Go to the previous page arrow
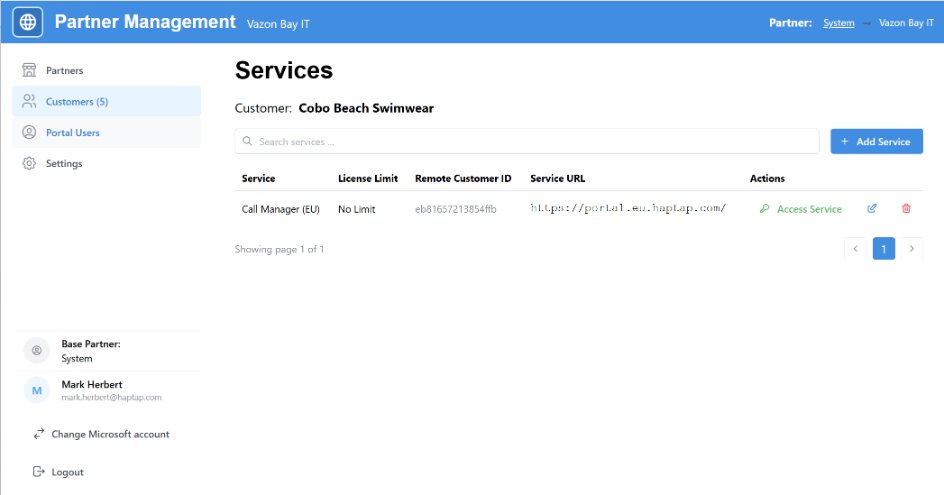Image resolution: width=944 pixels, height=495 pixels. [855, 249]
